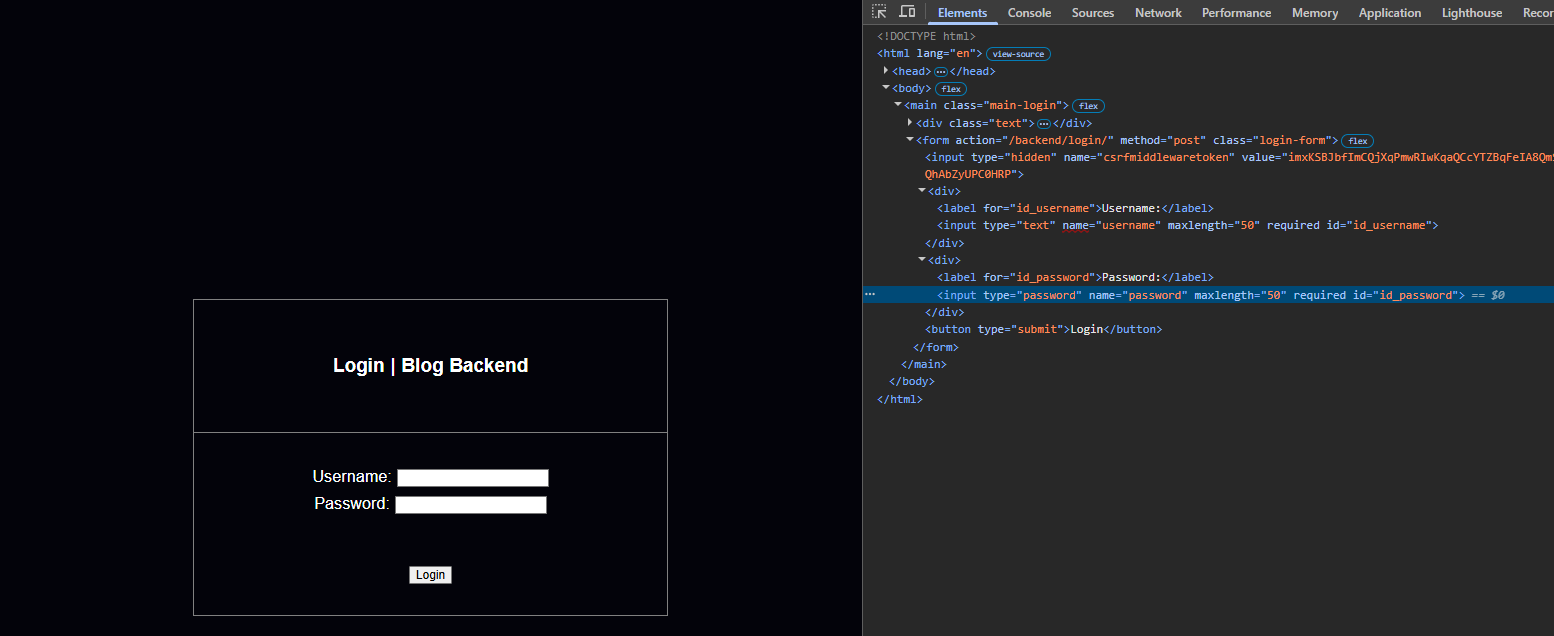Switch to the Performance tab
The image size is (1554, 636).
[1236, 13]
